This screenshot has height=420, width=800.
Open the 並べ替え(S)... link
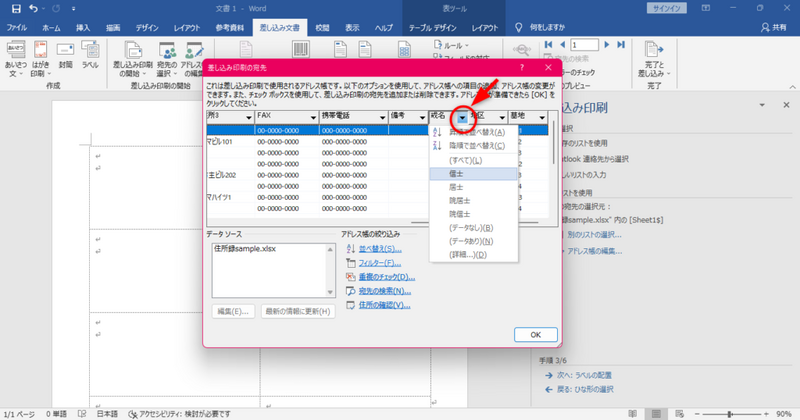tap(380, 249)
